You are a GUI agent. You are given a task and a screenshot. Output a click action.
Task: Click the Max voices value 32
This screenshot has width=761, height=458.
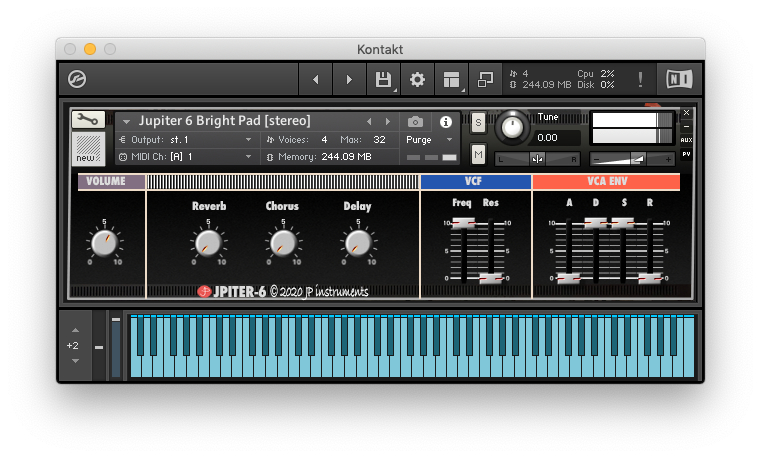click(379, 140)
